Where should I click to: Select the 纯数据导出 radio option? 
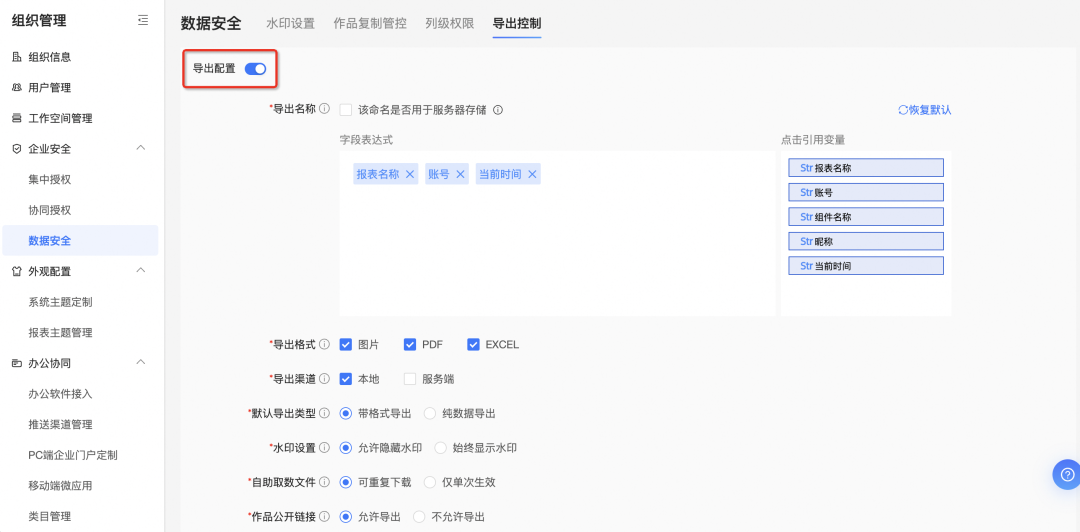pyautogui.click(x=430, y=413)
